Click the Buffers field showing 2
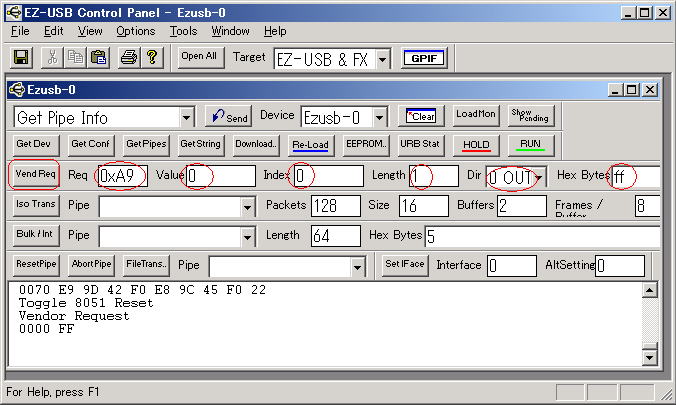This screenshot has width=676, height=405. [x=522, y=206]
